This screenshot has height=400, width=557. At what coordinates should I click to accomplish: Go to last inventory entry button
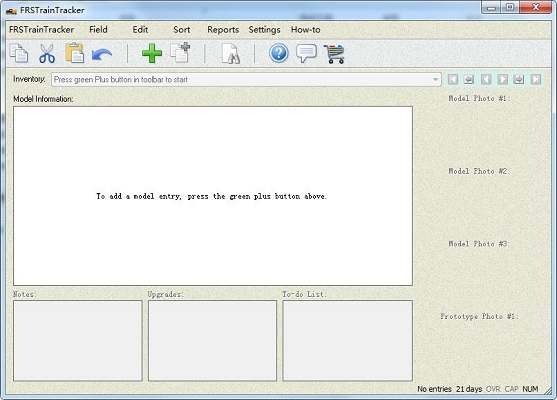pos(536,79)
